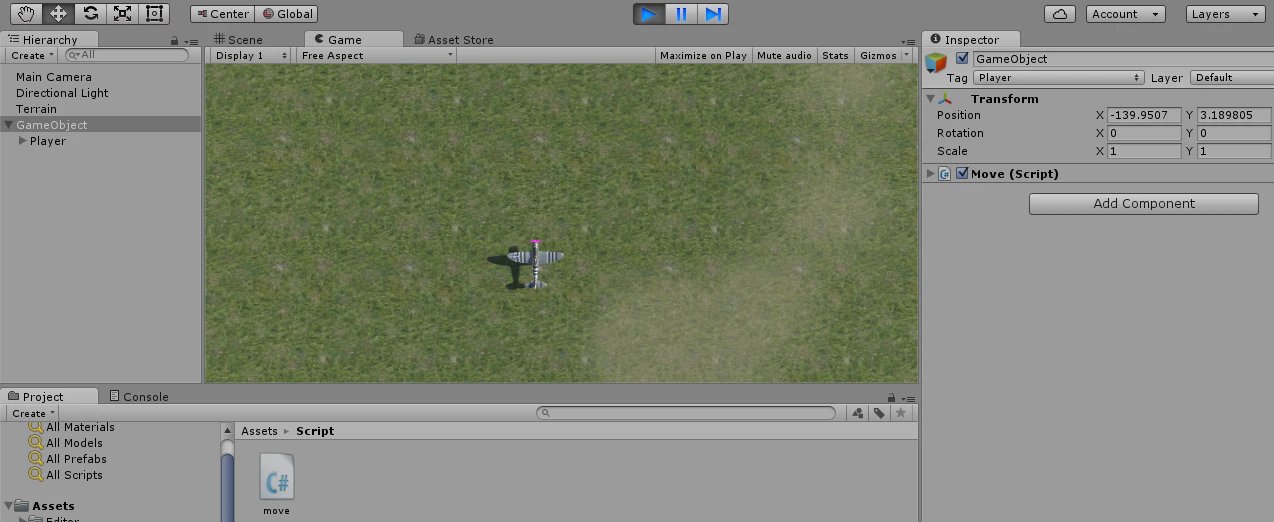Select the Rect transform tool
The height and width of the screenshot is (522, 1274).
click(154, 14)
